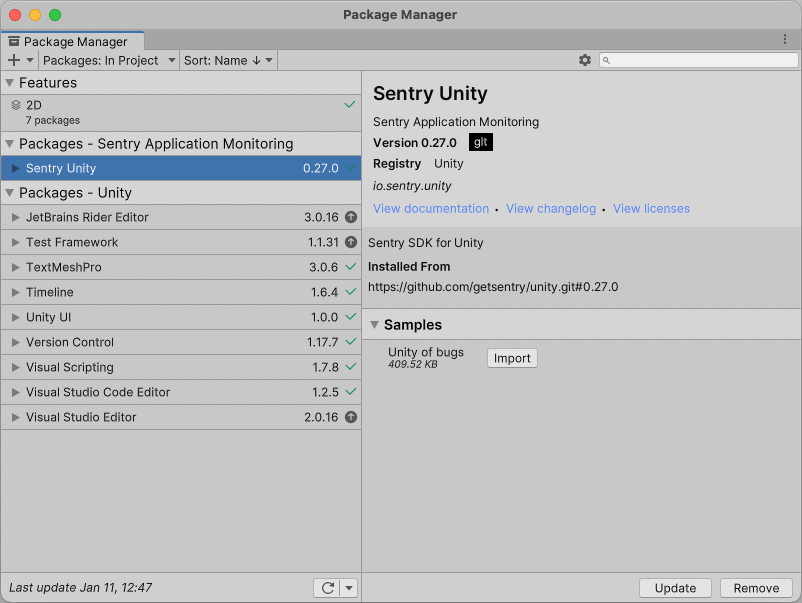
Task: Open the Packages: In Project dropdown
Action: [109, 60]
